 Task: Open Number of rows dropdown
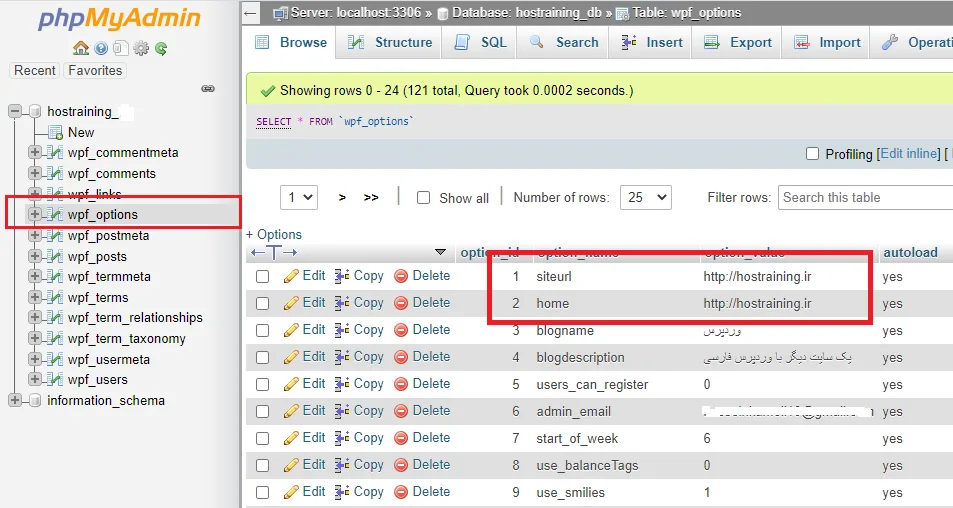click(645, 197)
